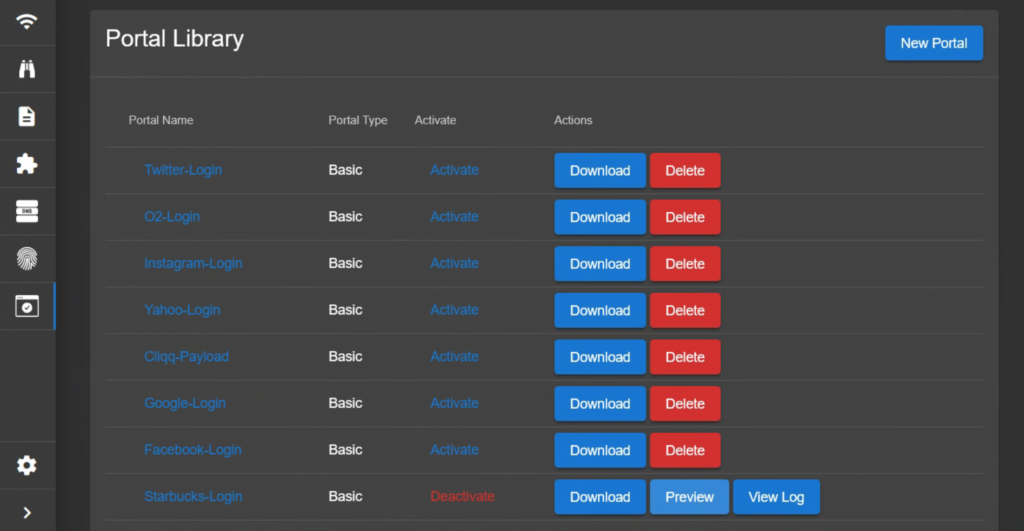Delete the Cliqq-Payload portal
Viewport: 1024px width, 531px height.
pyautogui.click(x=685, y=357)
